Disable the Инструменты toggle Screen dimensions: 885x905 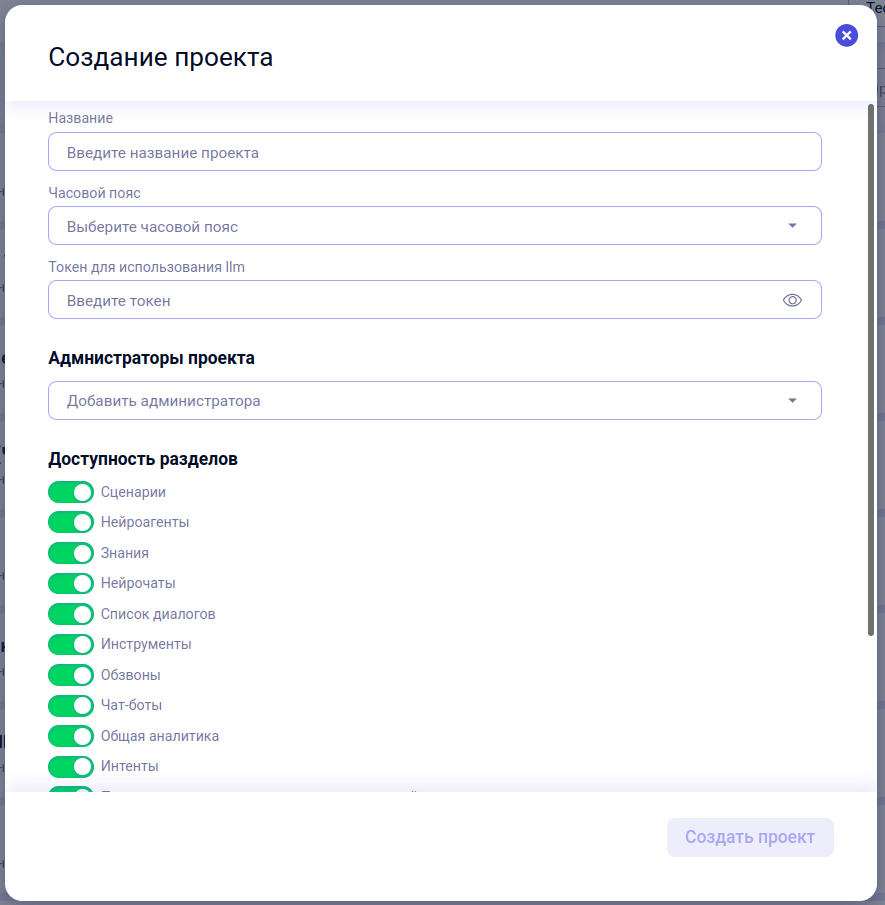point(71,644)
